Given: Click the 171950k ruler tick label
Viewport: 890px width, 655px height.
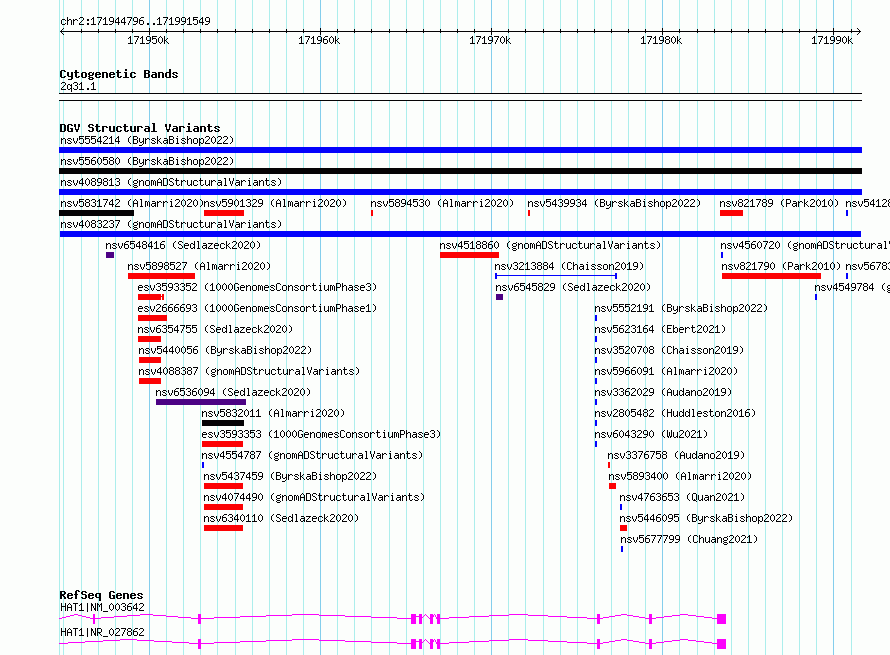Looking at the screenshot, I should (x=148, y=40).
